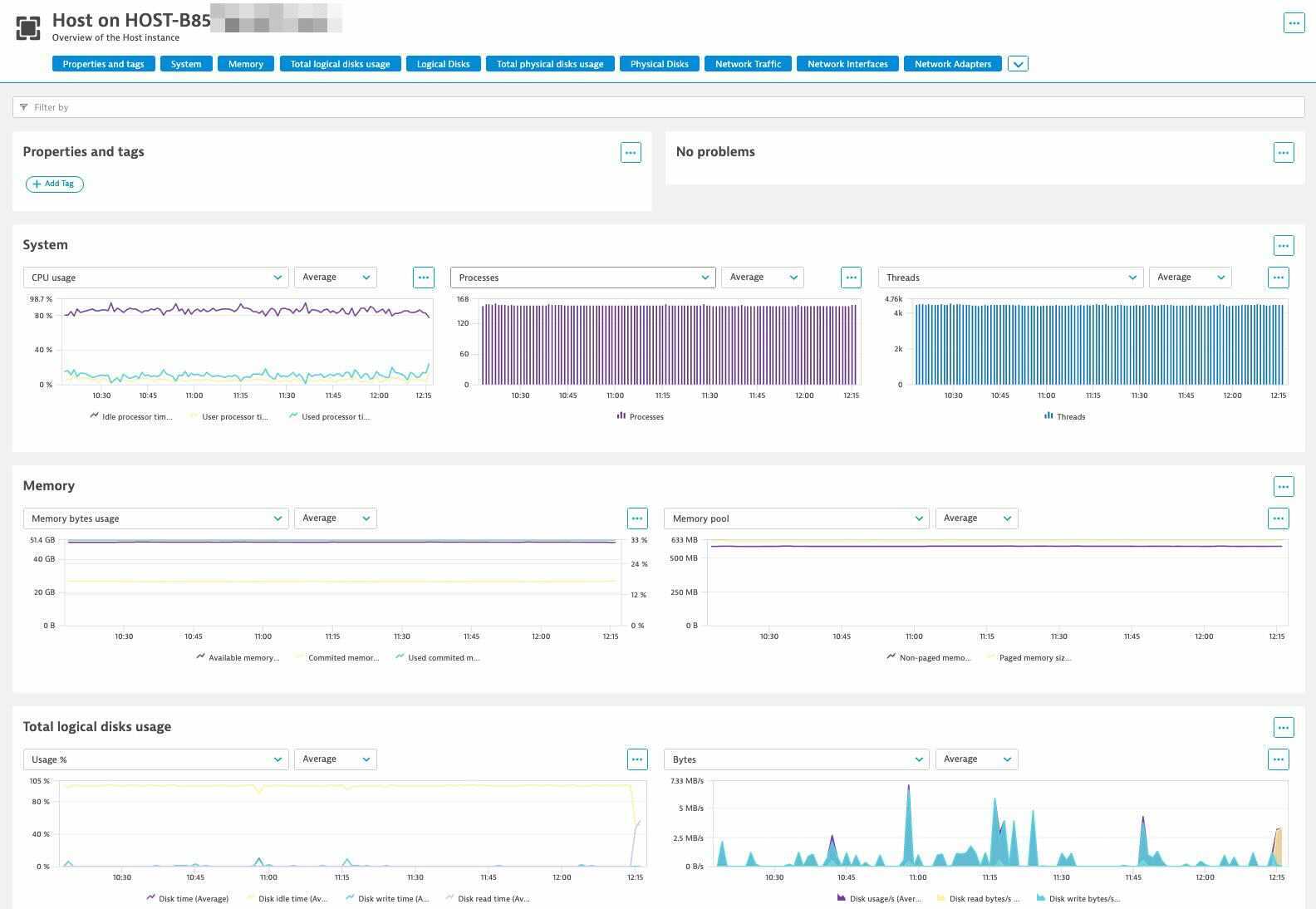Open Average dropdown beside Bytes

(x=977, y=759)
